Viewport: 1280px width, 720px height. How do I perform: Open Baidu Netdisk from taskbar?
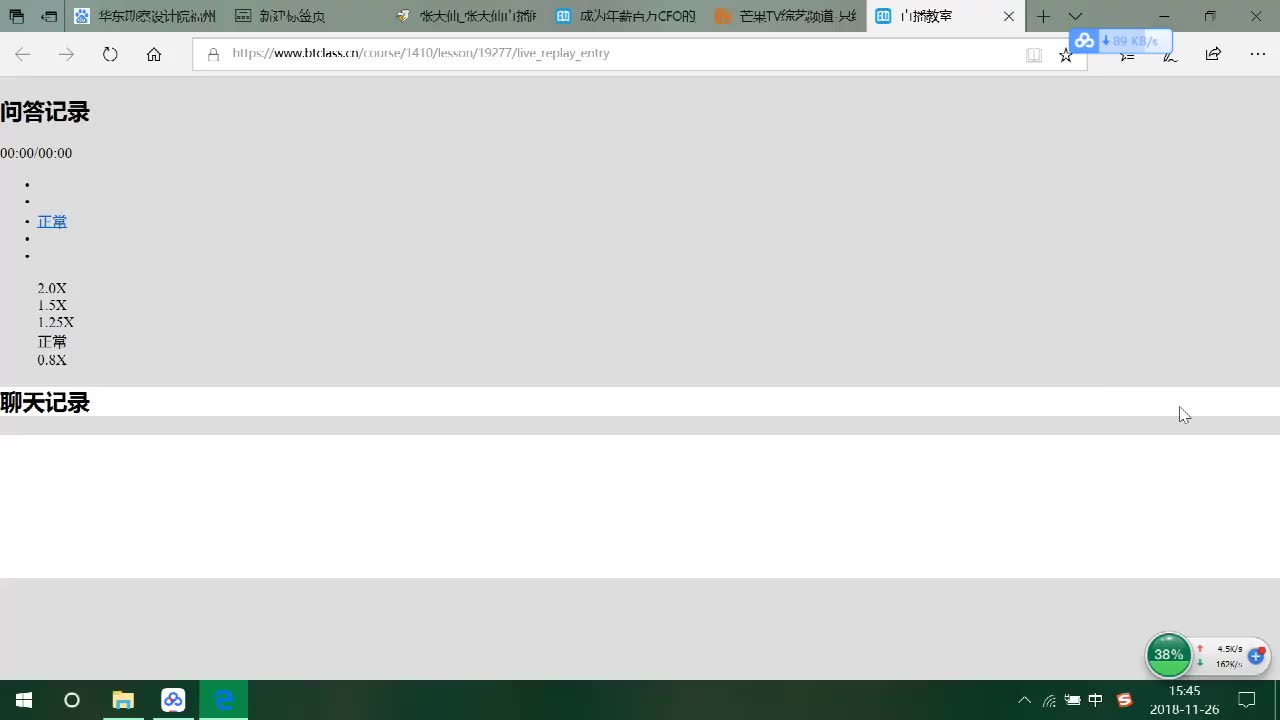(x=174, y=700)
